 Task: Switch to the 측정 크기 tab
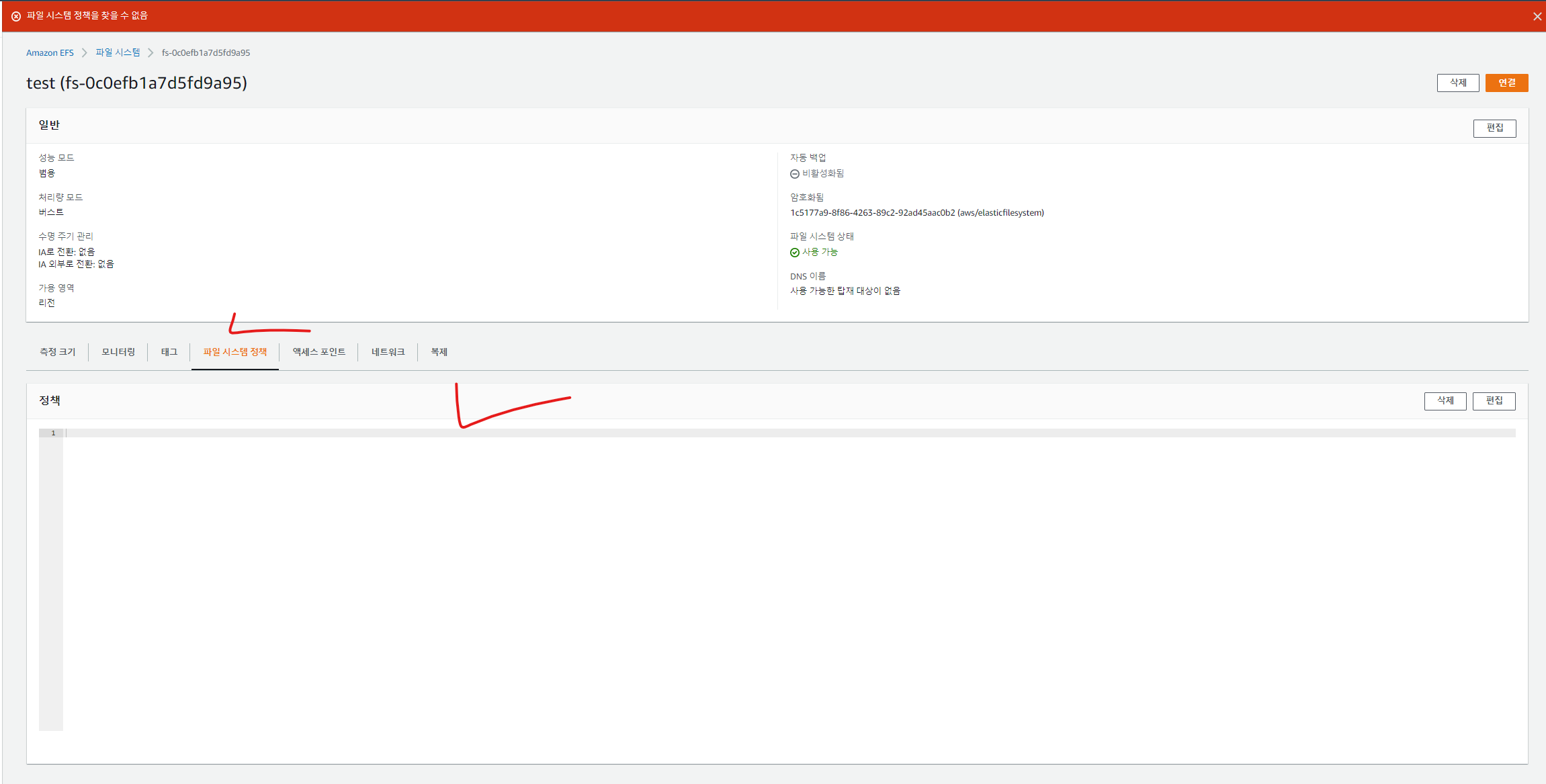[57, 352]
